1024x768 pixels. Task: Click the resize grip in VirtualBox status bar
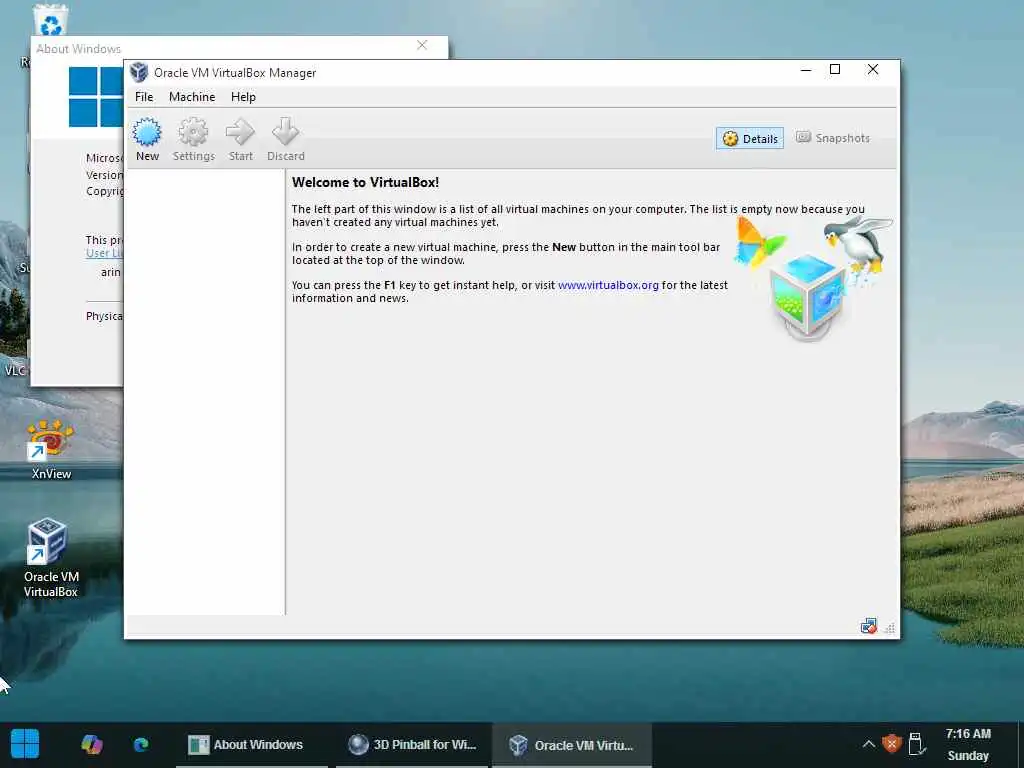pos(889,628)
